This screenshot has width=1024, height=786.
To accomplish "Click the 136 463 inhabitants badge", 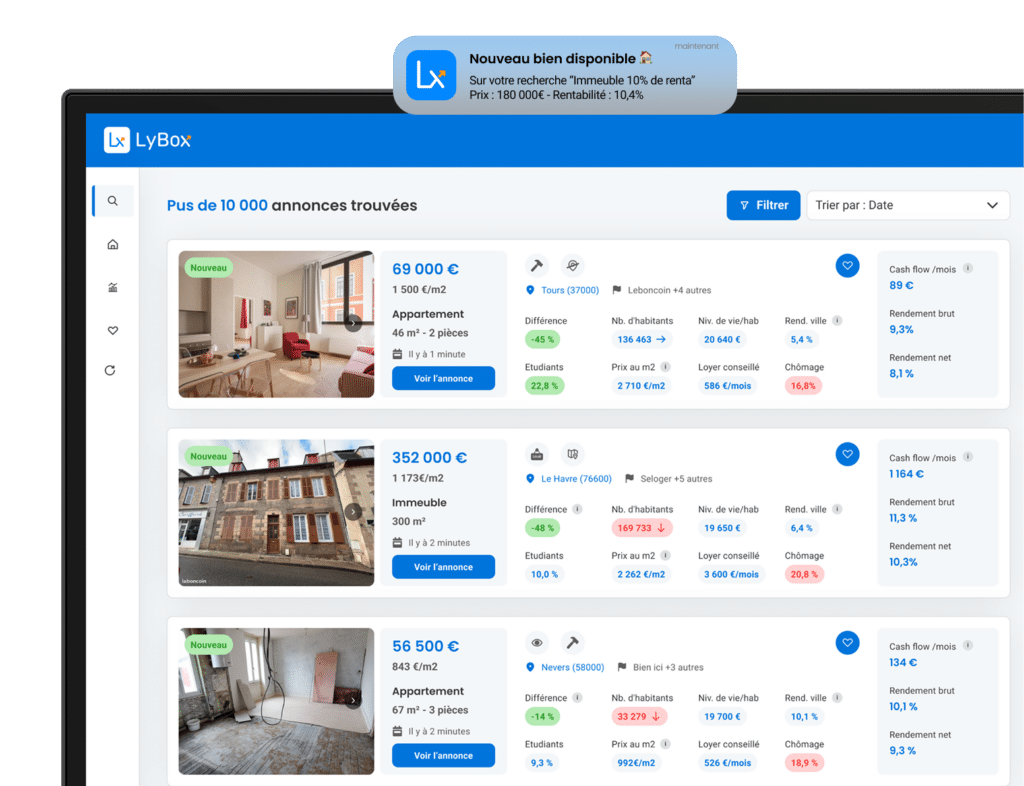I will [x=641, y=339].
